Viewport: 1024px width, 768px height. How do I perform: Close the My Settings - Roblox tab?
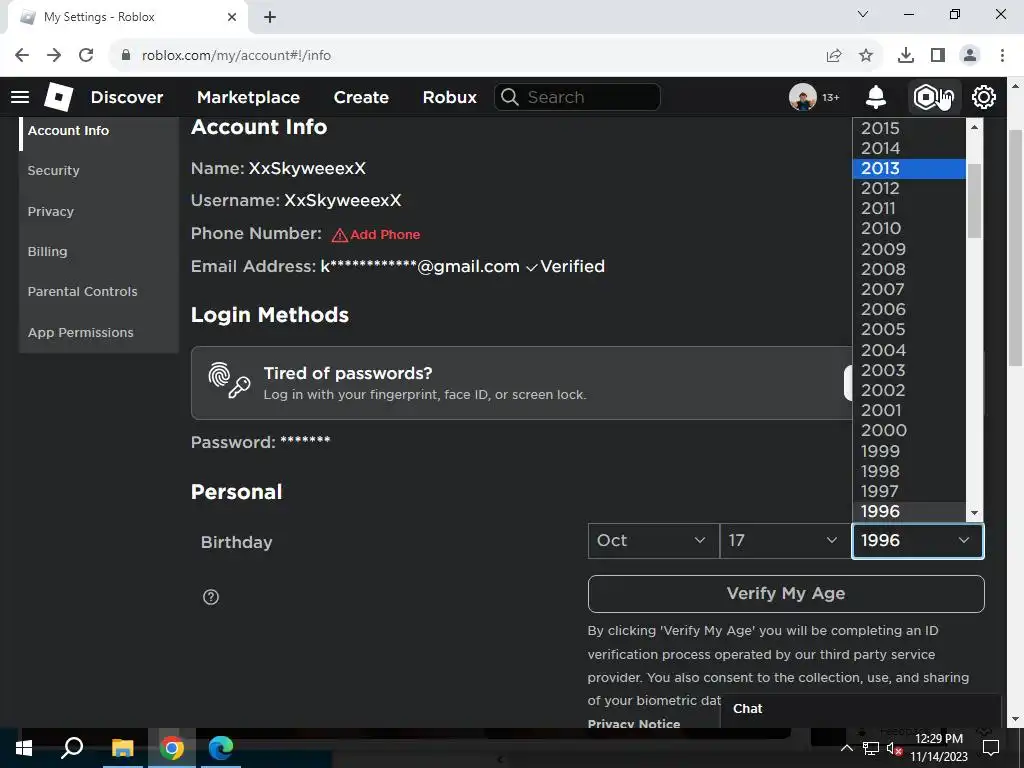coord(232,17)
